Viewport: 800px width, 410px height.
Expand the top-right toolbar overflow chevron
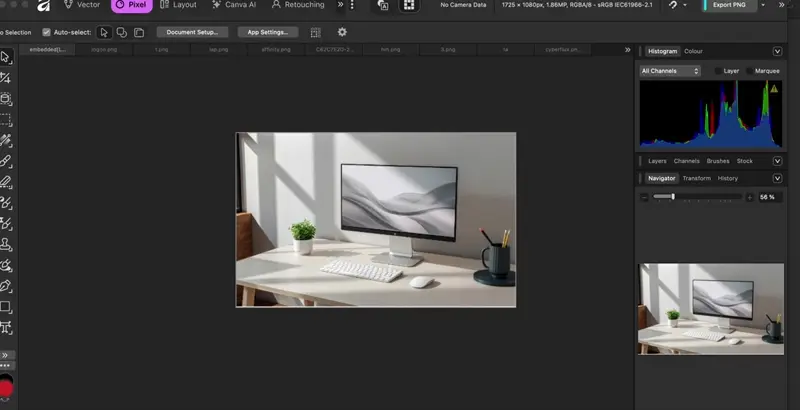point(782,5)
